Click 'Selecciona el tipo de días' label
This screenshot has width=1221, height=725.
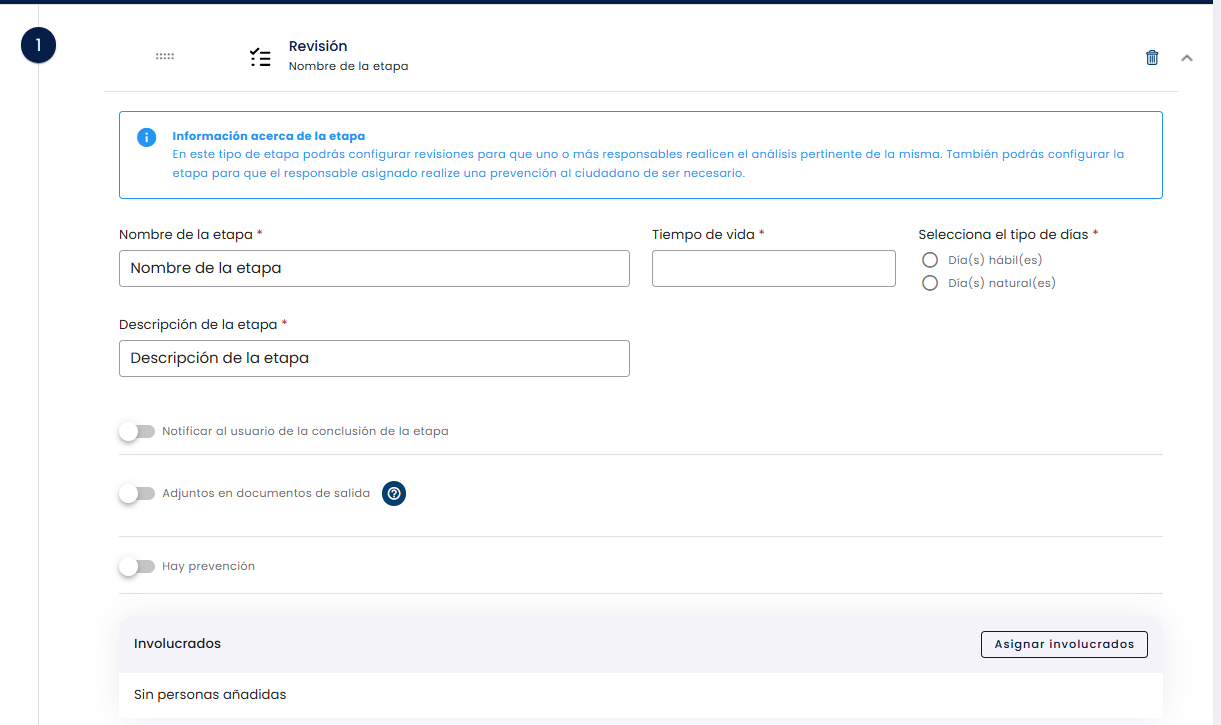[x=1008, y=234]
